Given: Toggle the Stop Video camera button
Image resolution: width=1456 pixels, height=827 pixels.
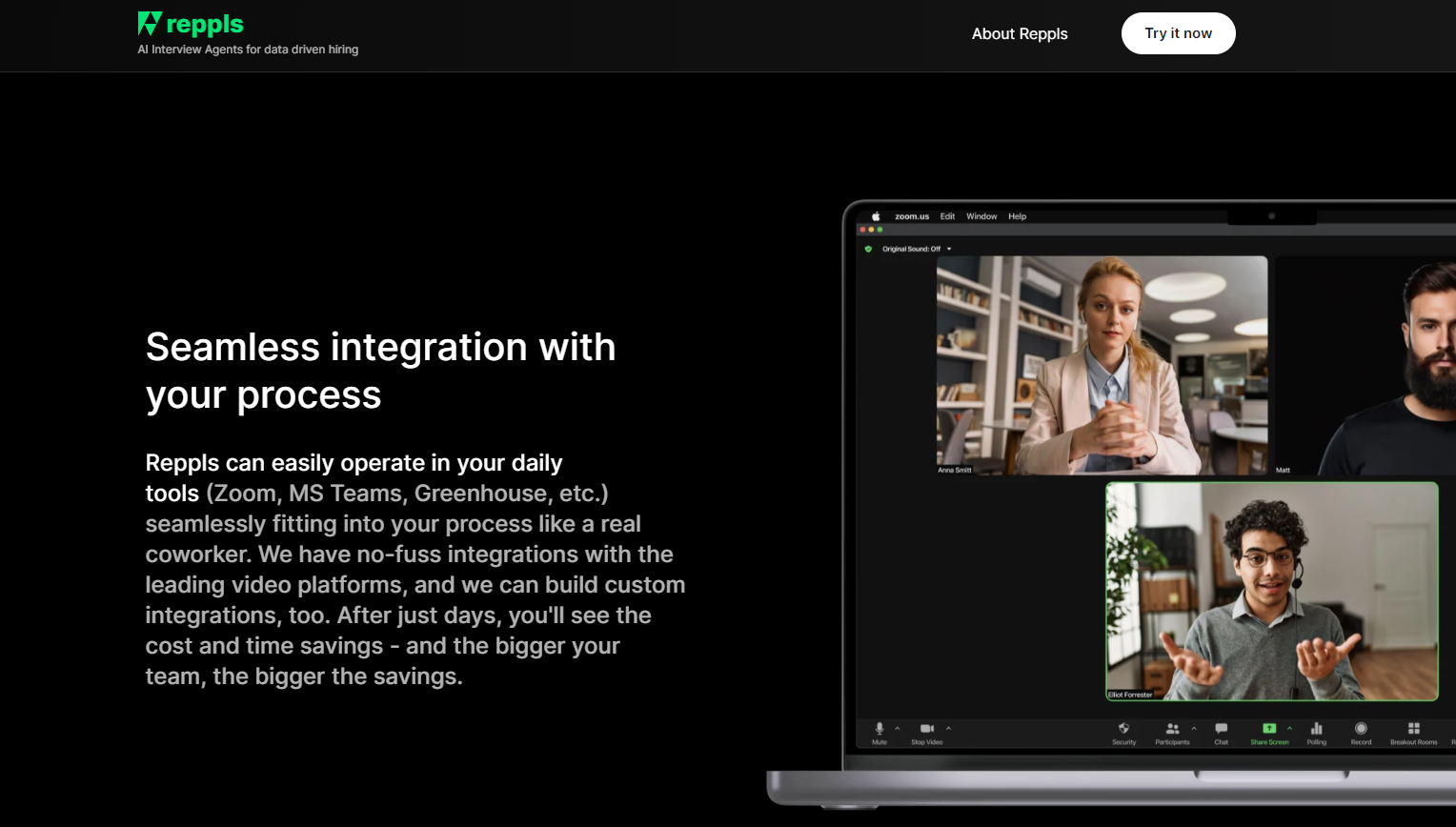Looking at the screenshot, I should 926,729.
